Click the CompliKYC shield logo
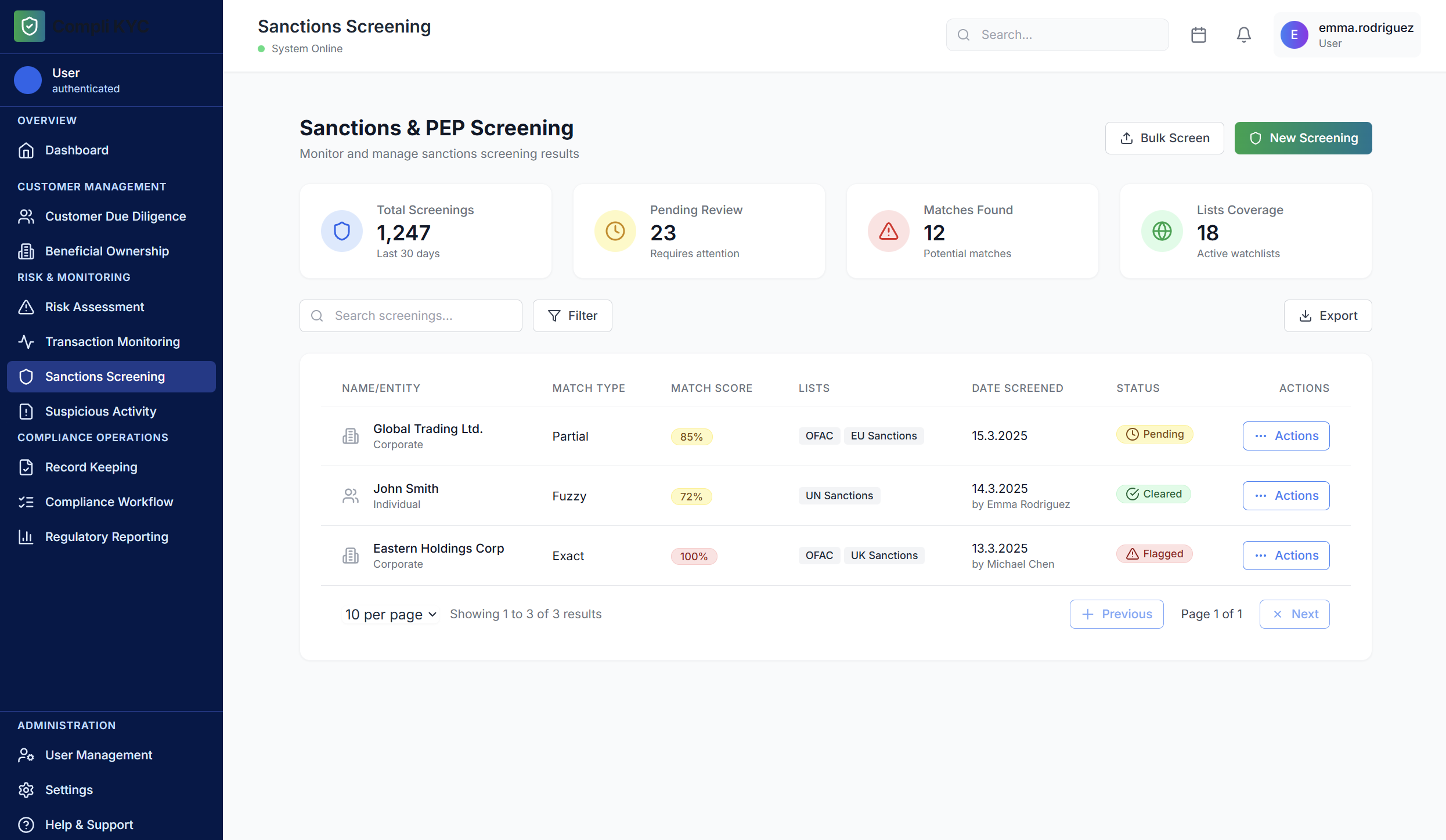The height and width of the screenshot is (840, 1446). point(29,26)
